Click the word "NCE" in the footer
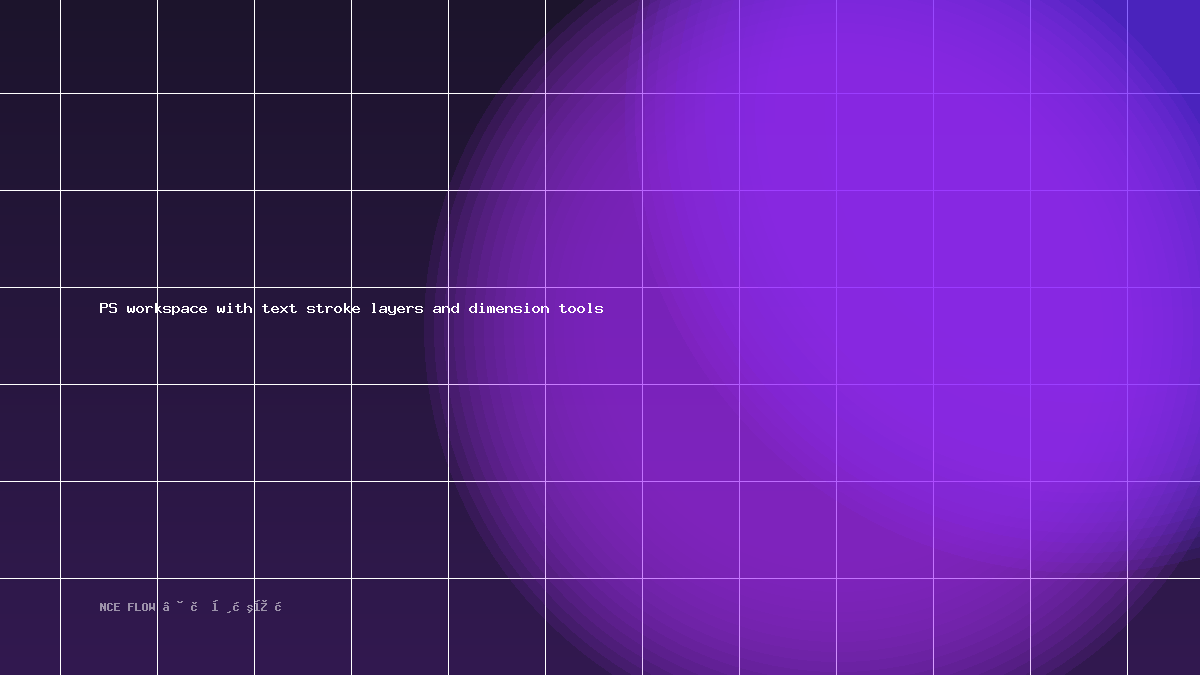Image resolution: width=1200 pixels, height=675 pixels. (109, 607)
